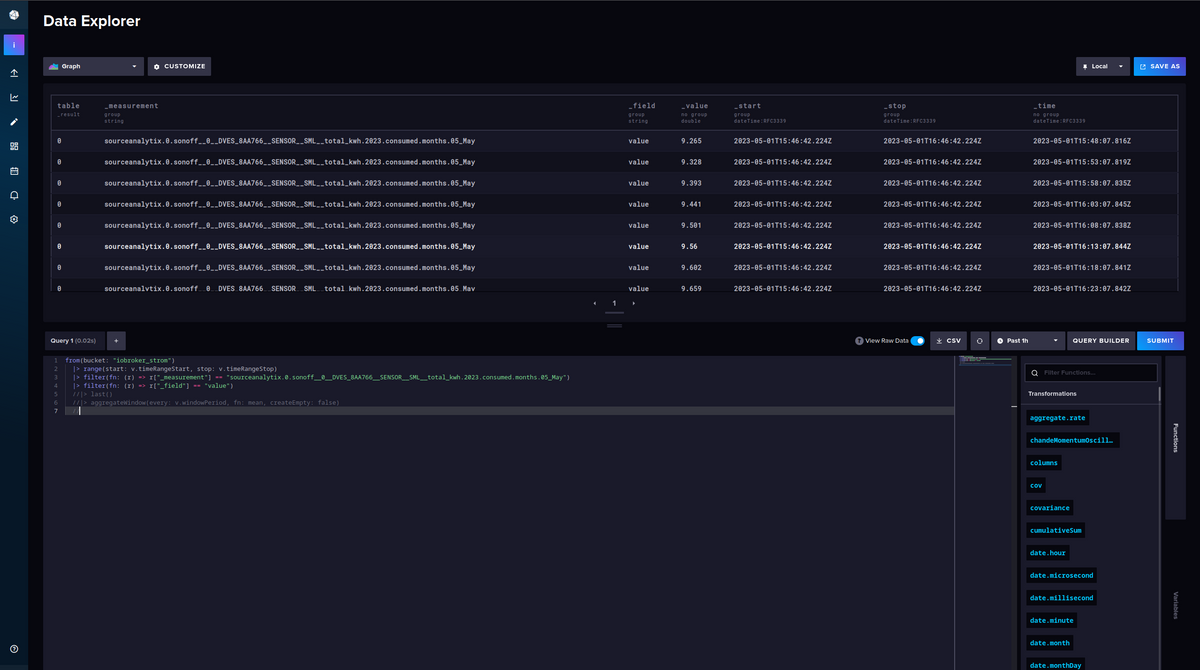Click the value cell 9.393
The image size is (1200, 670).
click(691, 183)
